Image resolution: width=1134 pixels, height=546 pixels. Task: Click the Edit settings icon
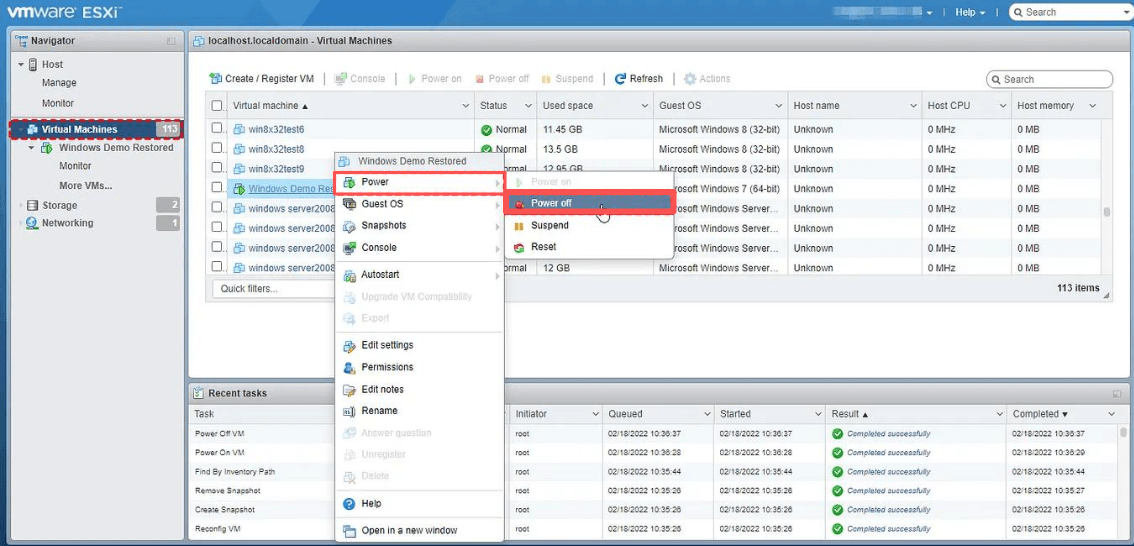pyautogui.click(x=349, y=346)
